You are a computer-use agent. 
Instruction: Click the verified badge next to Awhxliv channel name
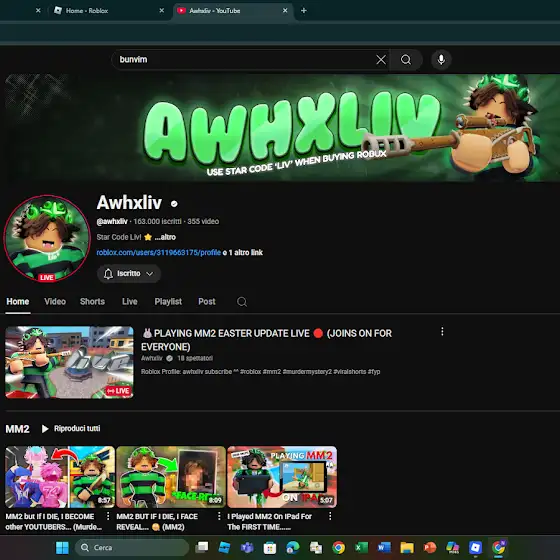click(174, 204)
